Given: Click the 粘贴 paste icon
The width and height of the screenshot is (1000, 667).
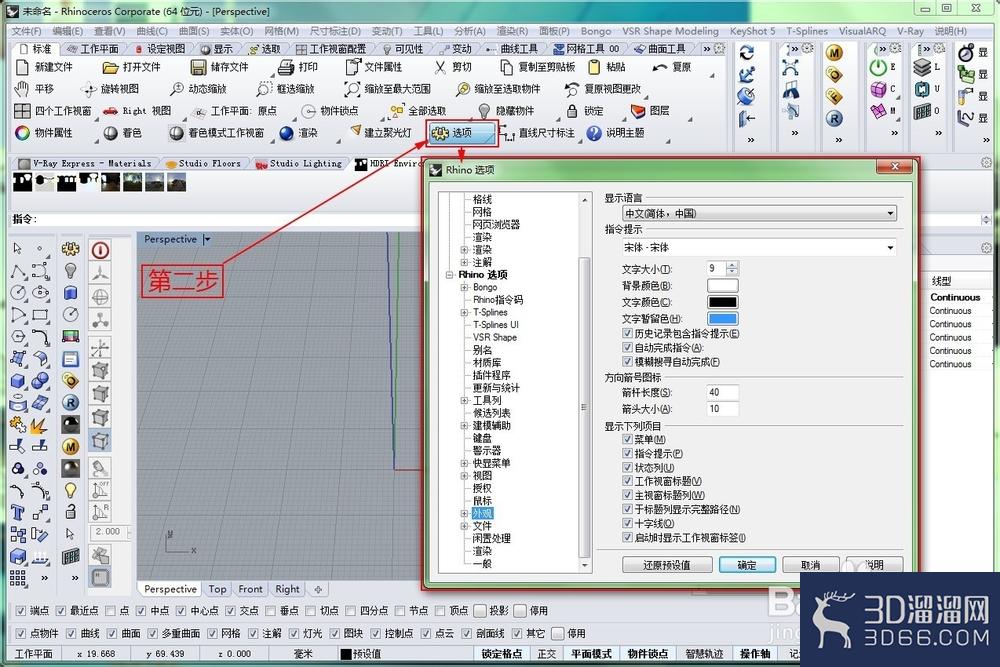Looking at the screenshot, I should [594, 67].
